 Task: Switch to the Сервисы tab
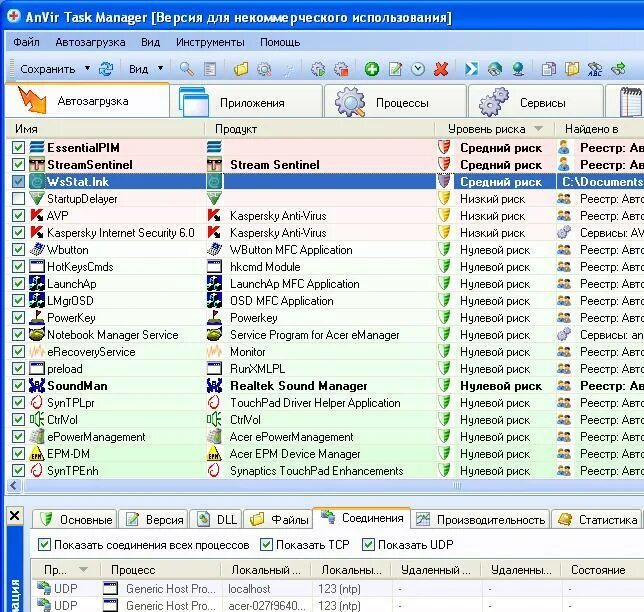[x=536, y=102]
